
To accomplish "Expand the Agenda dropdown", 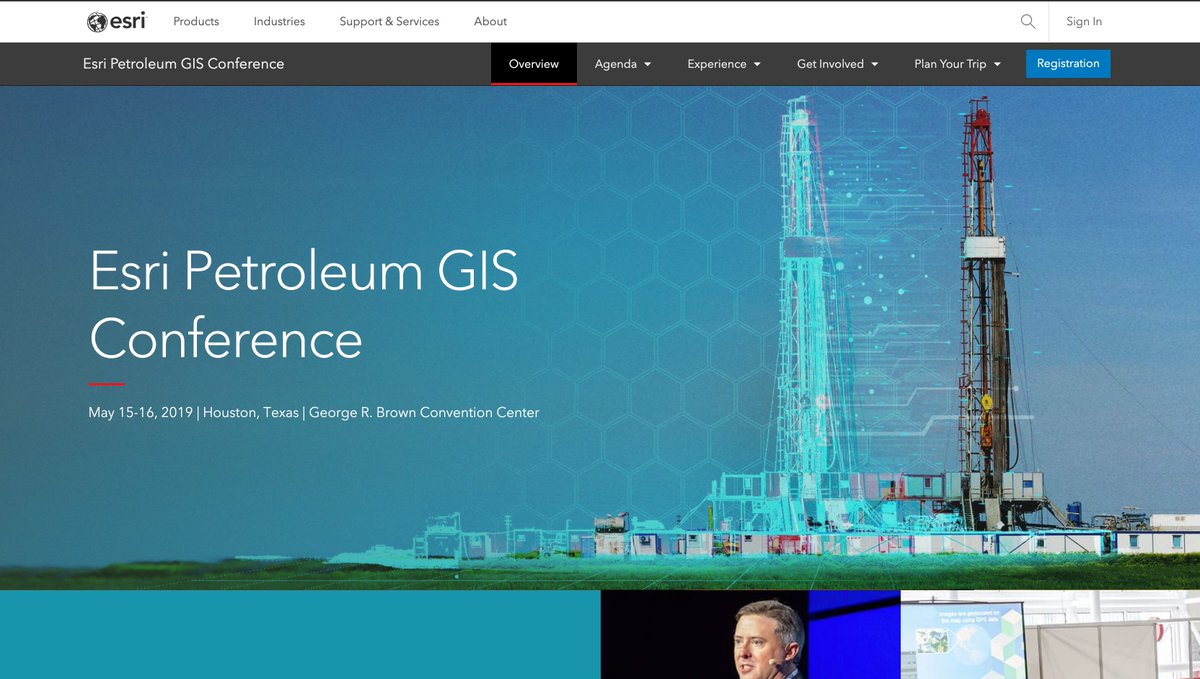I will [623, 64].
